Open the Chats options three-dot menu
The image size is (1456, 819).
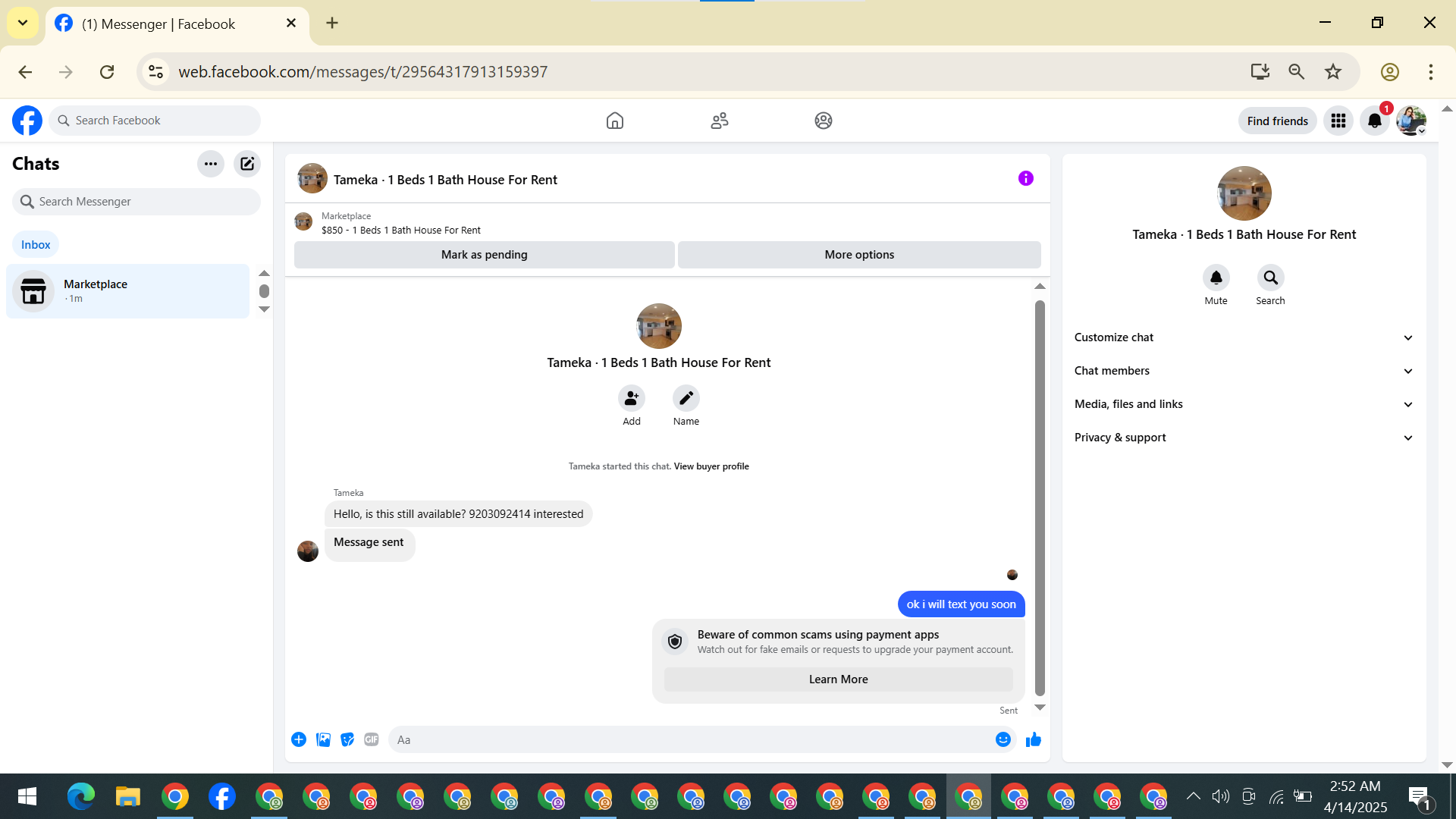tap(211, 164)
